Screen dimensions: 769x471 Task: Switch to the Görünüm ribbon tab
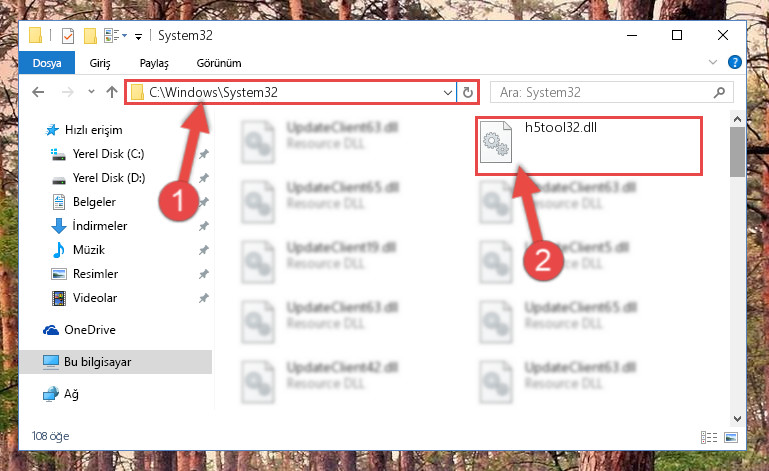[219, 63]
